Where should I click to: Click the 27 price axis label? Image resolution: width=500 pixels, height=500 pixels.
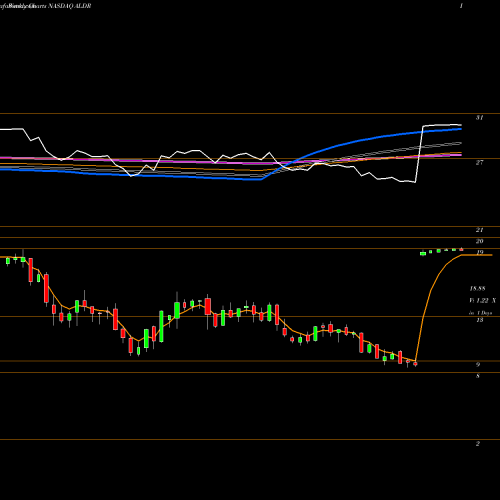[479, 163]
